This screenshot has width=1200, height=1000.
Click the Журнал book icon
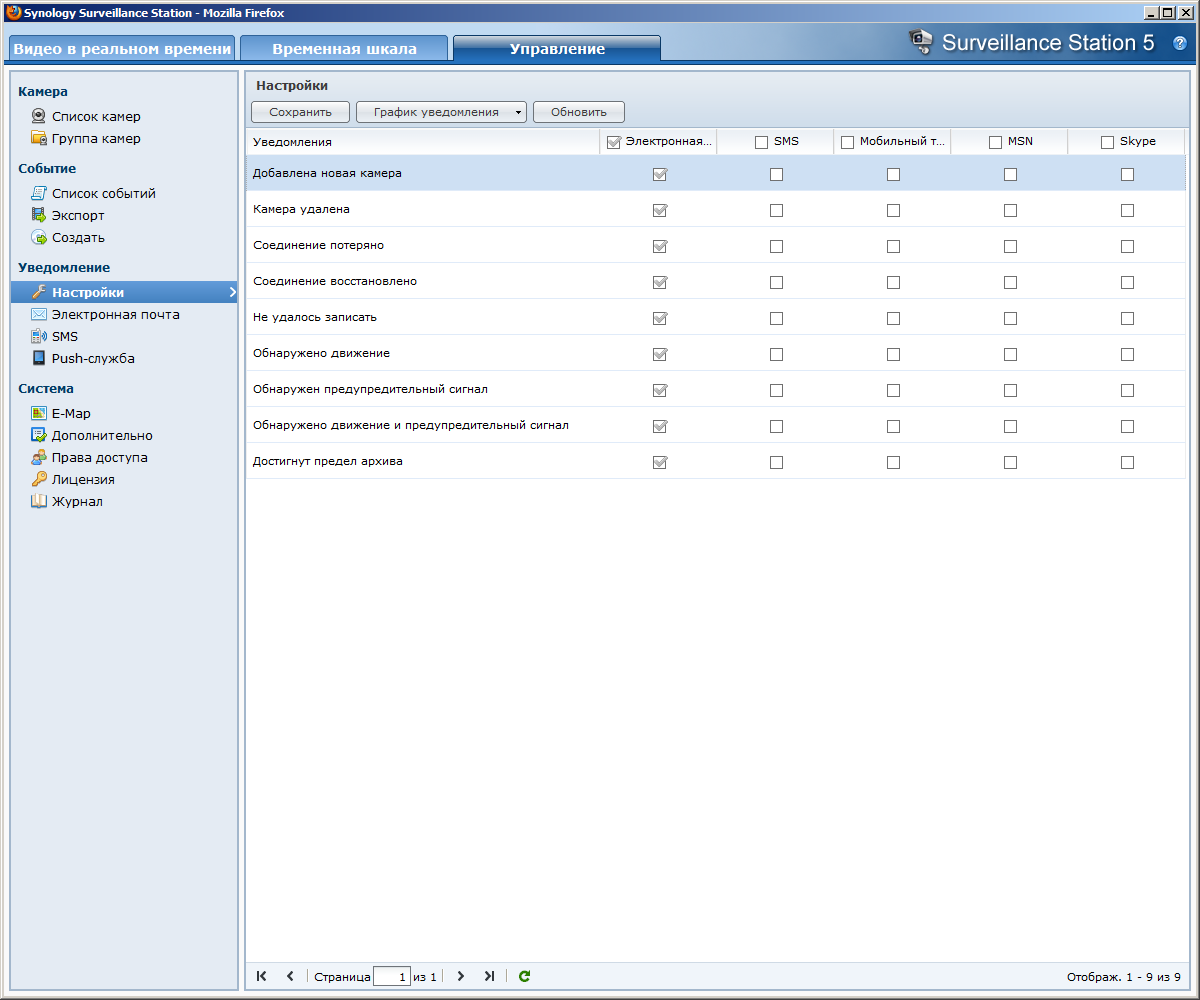39,501
